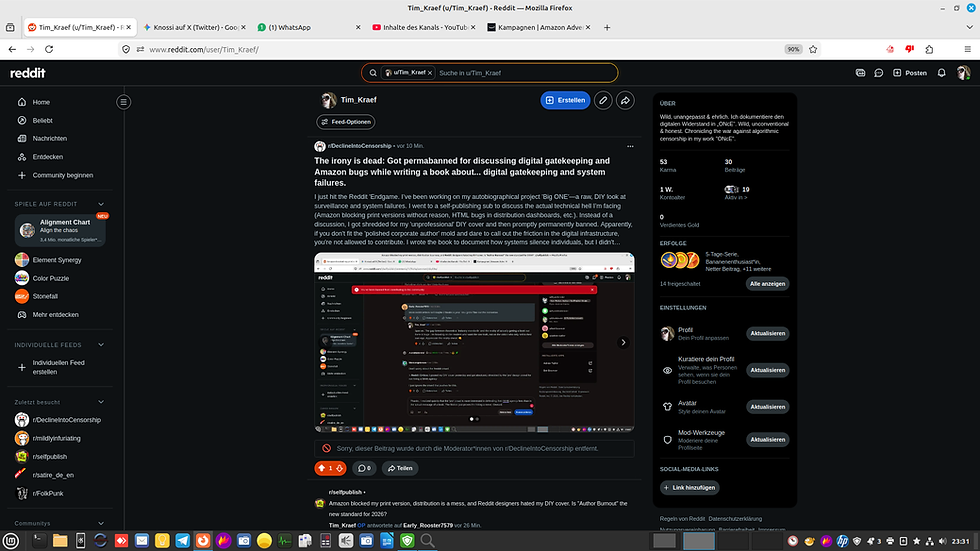Switch to the Inhalte des Kanals YouTube tab
This screenshot has height=551, width=980.
pos(423,27)
